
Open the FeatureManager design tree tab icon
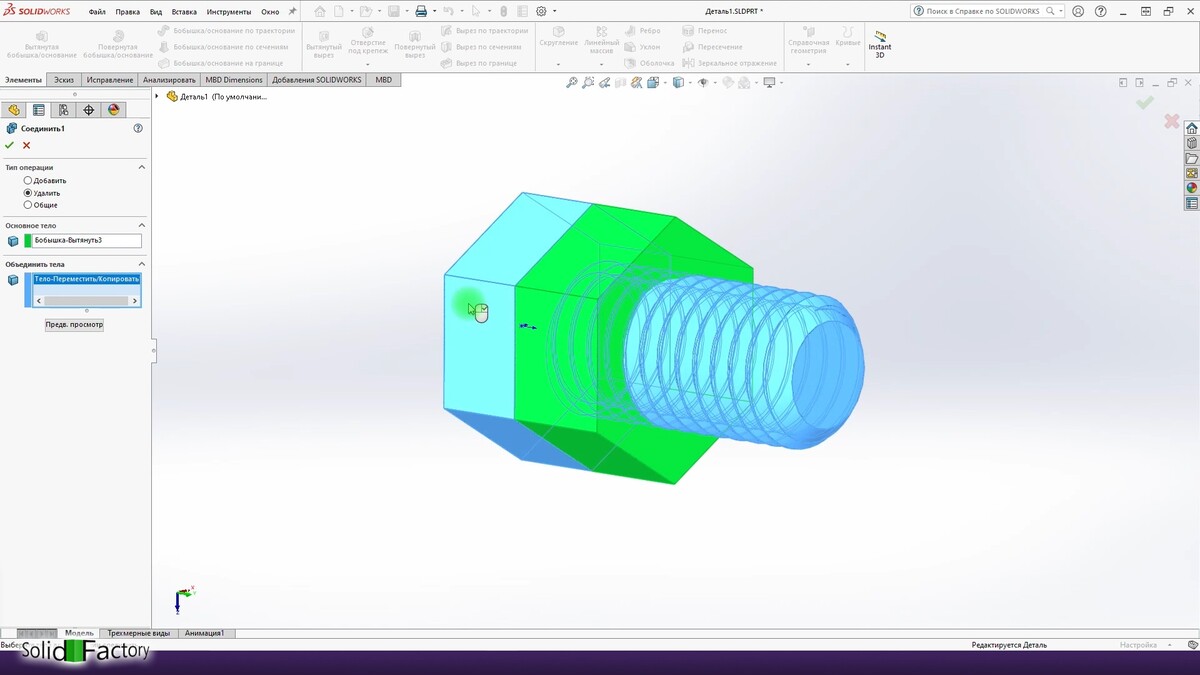pos(13,110)
